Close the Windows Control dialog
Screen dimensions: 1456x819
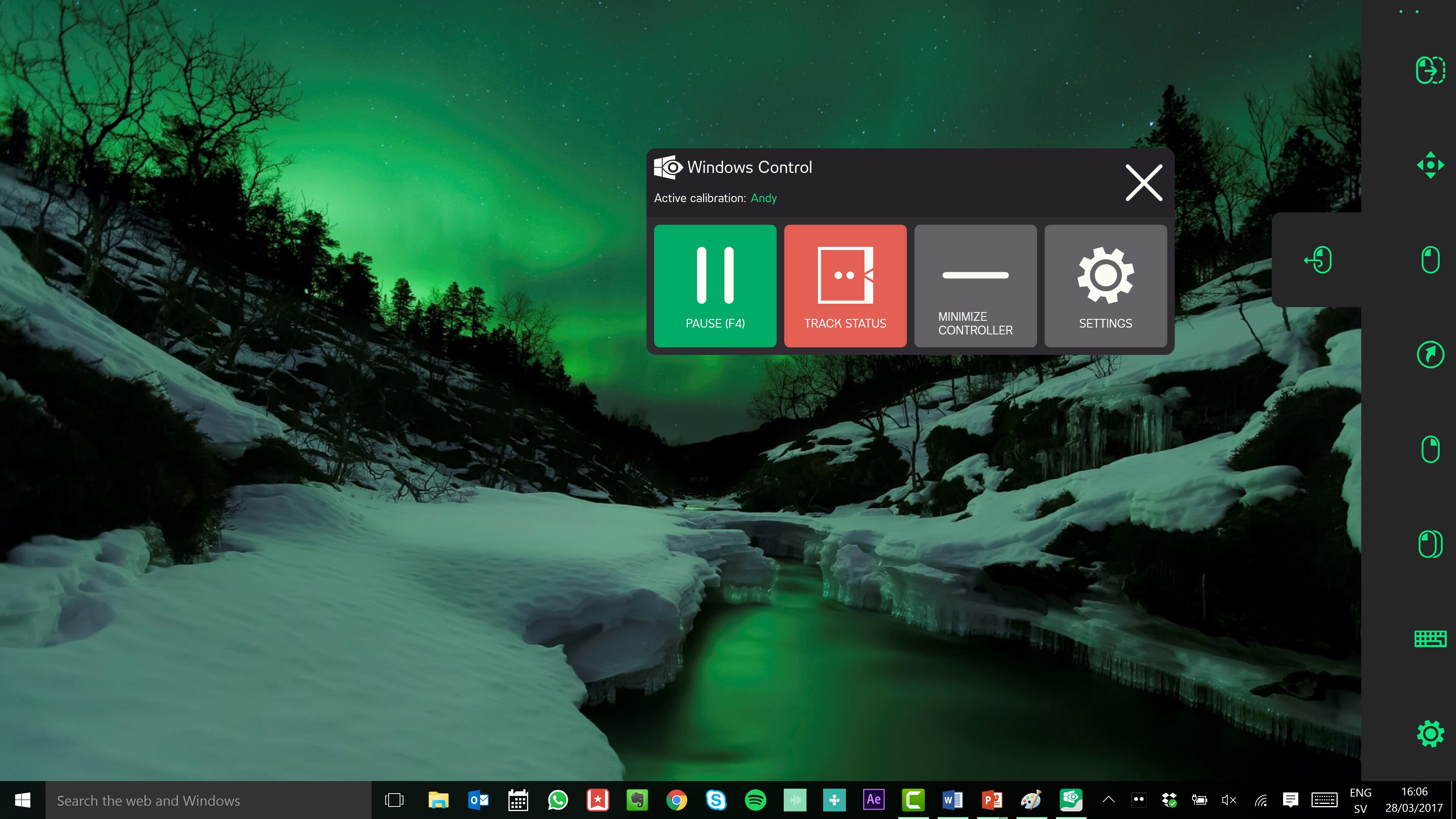1144,183
